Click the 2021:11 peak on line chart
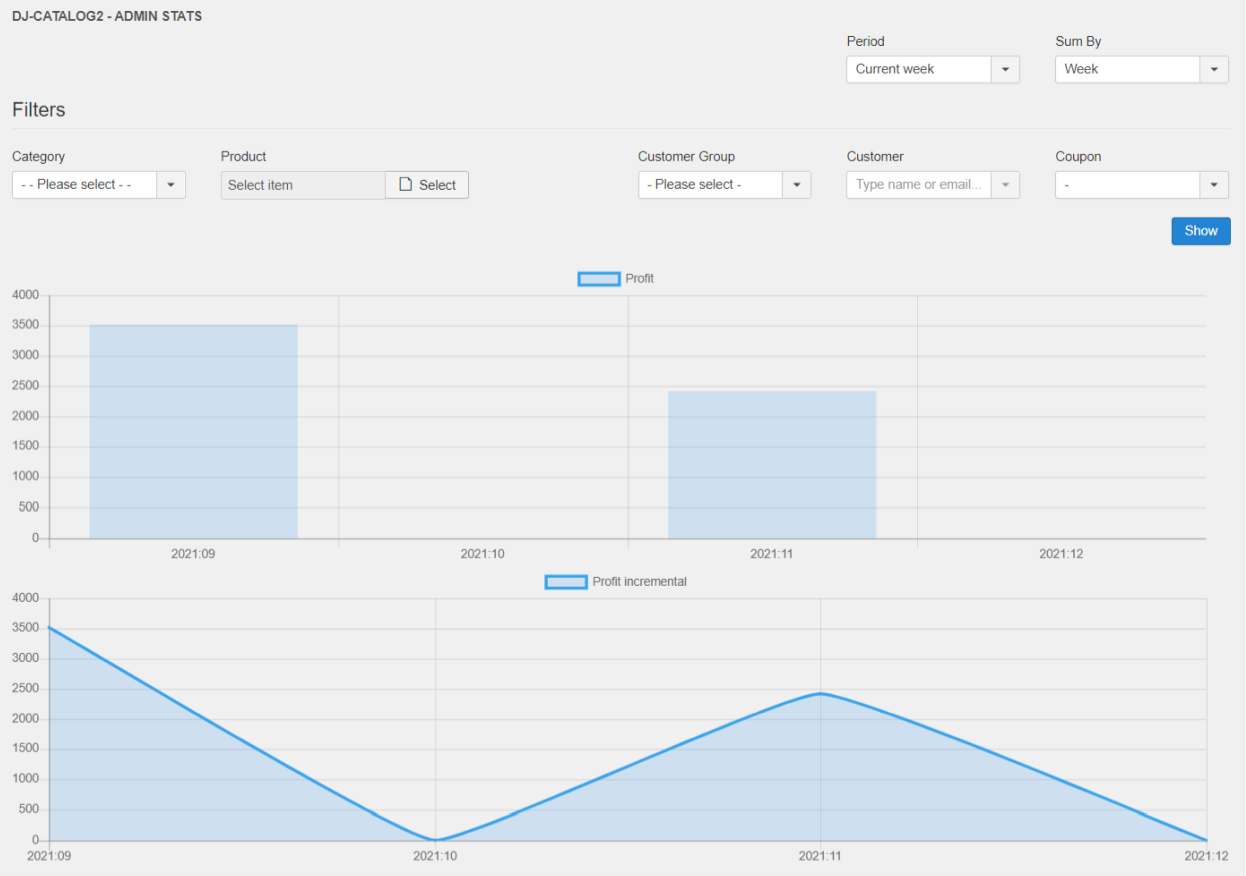Screen dimensions: 1246x876 (x=821, y=693)
